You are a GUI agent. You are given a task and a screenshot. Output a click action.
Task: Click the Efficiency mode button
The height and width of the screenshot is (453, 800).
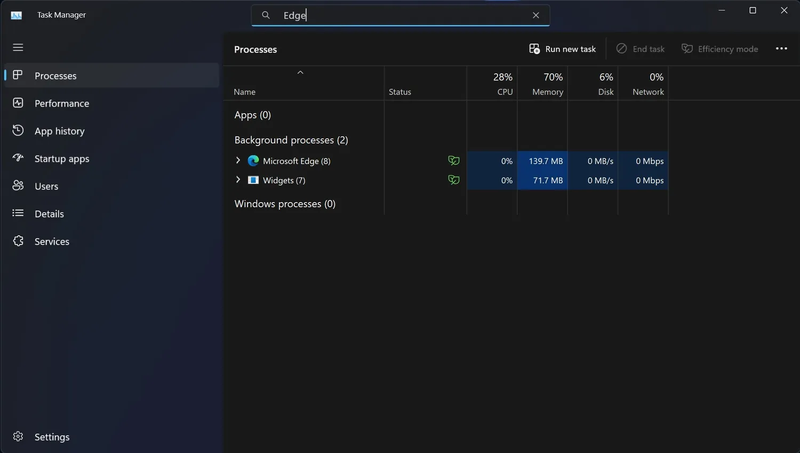pos(720,49)
